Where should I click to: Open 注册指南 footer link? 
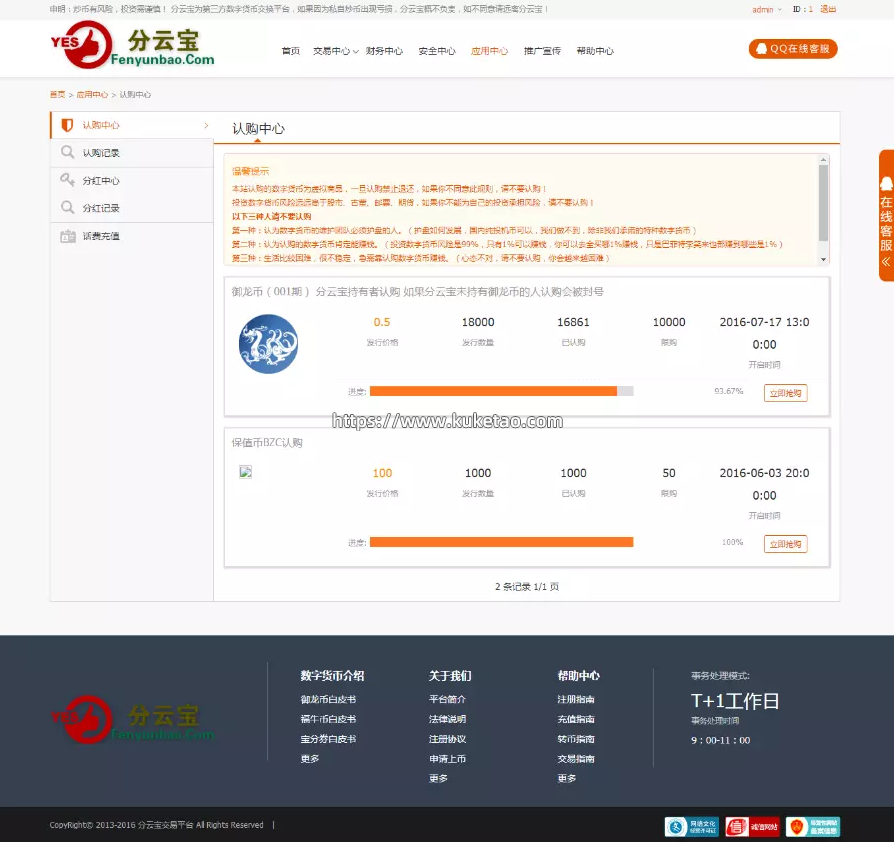click(576, 699)
